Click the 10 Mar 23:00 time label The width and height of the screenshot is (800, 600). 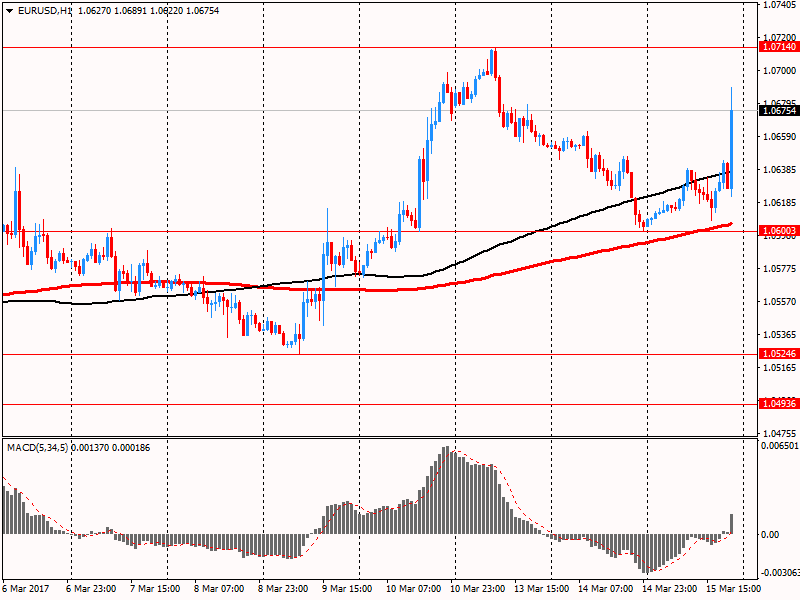click(x=478, y=589)
